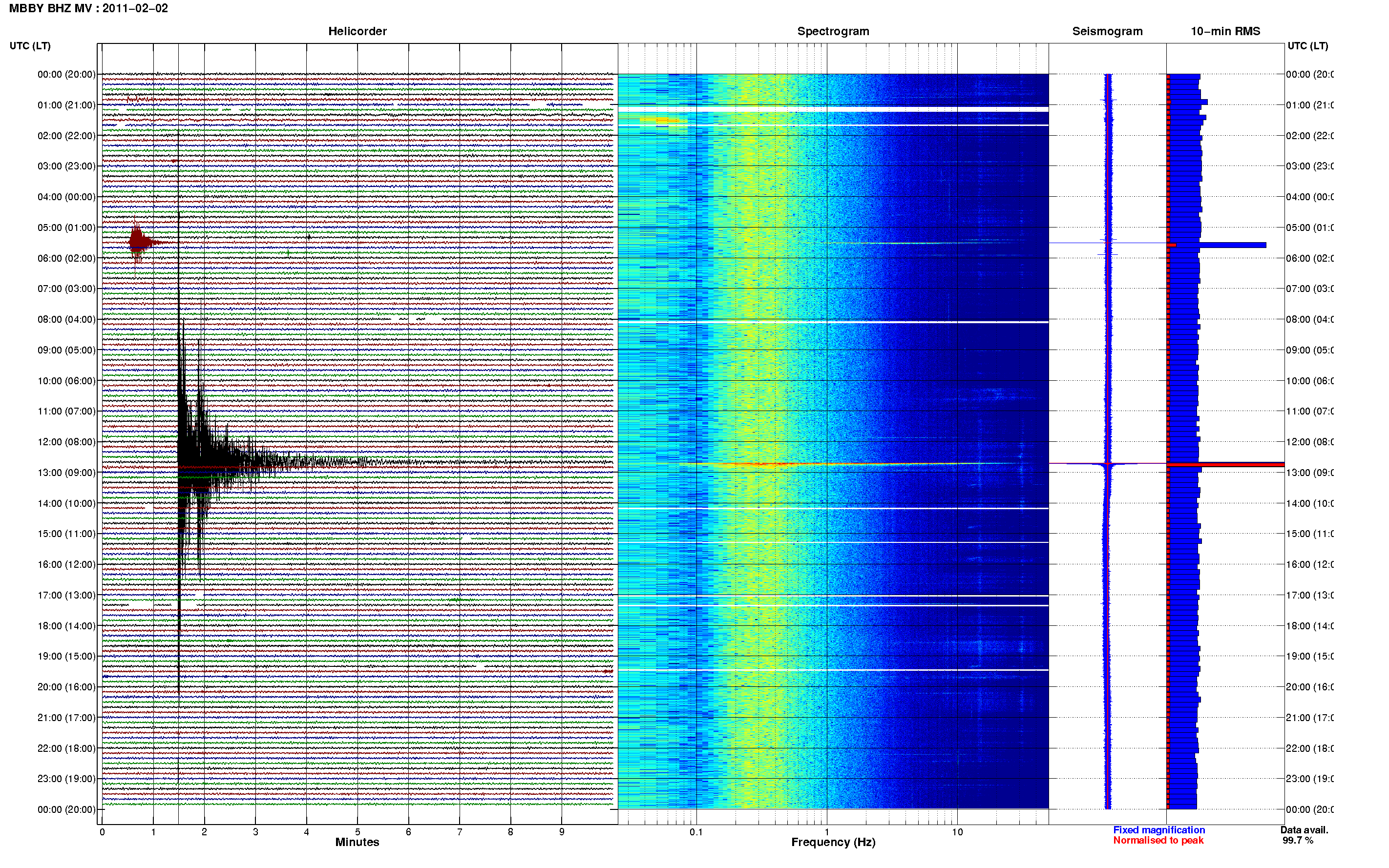Select the left "01:00 (21:00)" time label
Viewport: 1389px width, 868px height.
[x=66, y=105]
